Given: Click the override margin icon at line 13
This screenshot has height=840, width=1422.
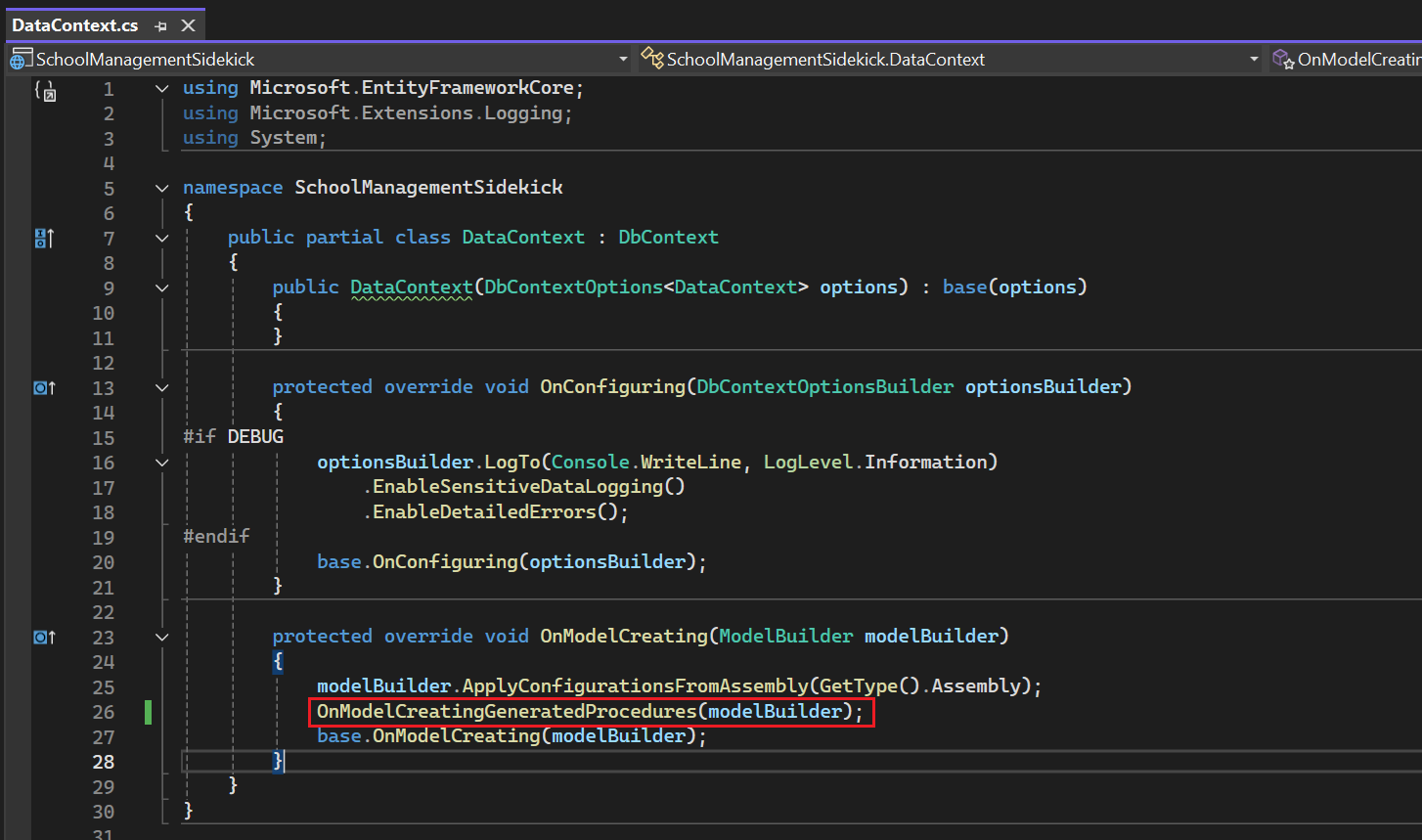Looking at the screenshot, I should pyautogui.click(x=44, y=388).
